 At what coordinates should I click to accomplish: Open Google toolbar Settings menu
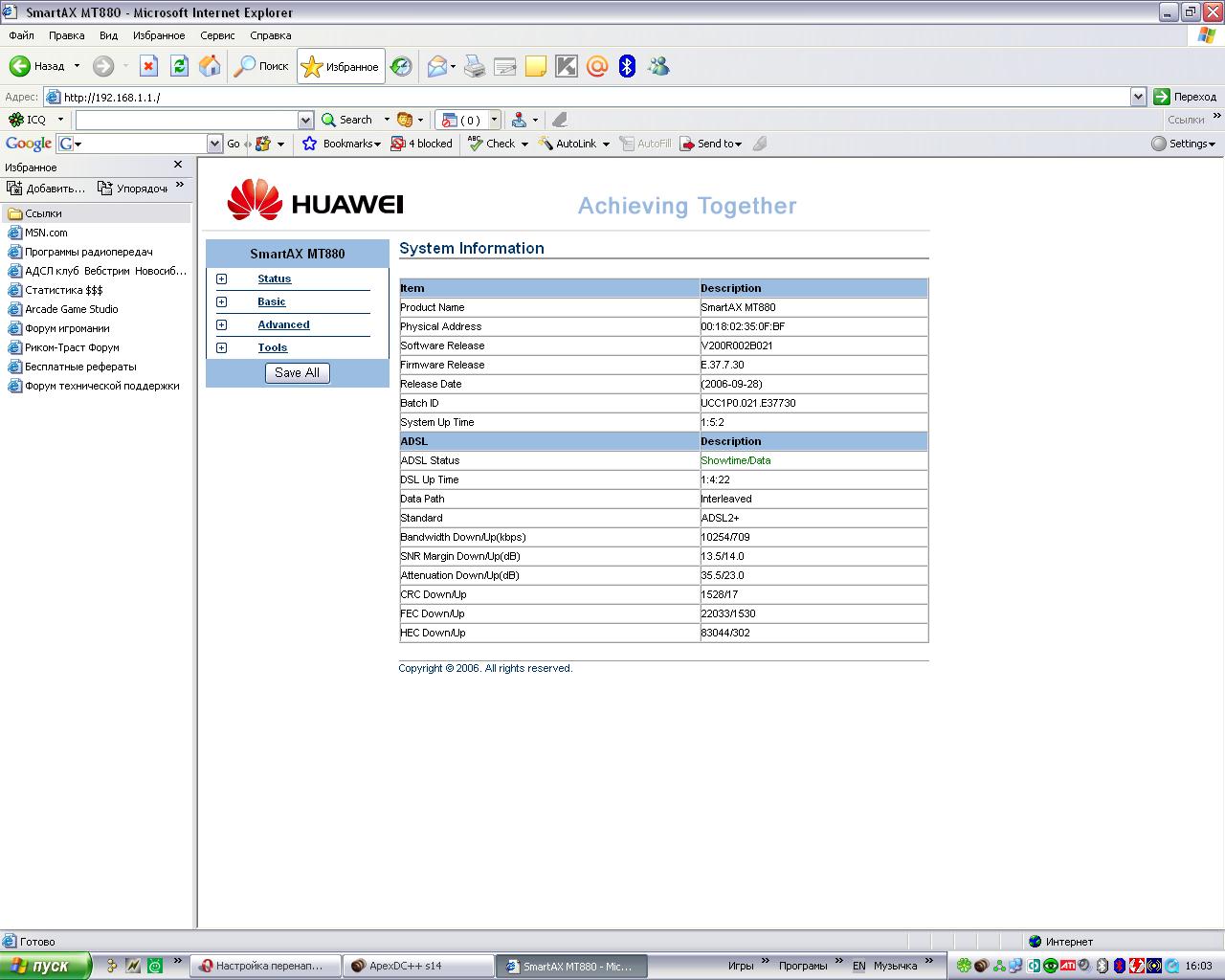pyautogui.click(x=1184, y=144)
